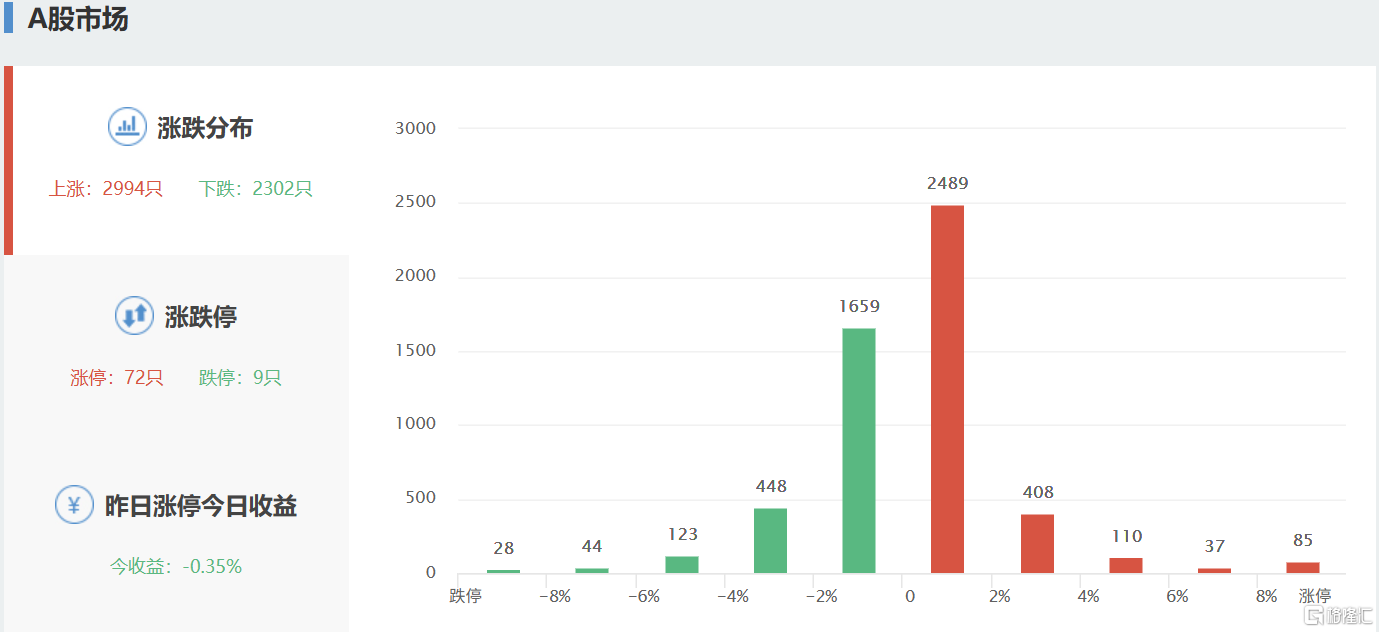Click the green bar labeled 123

point(681,564)
